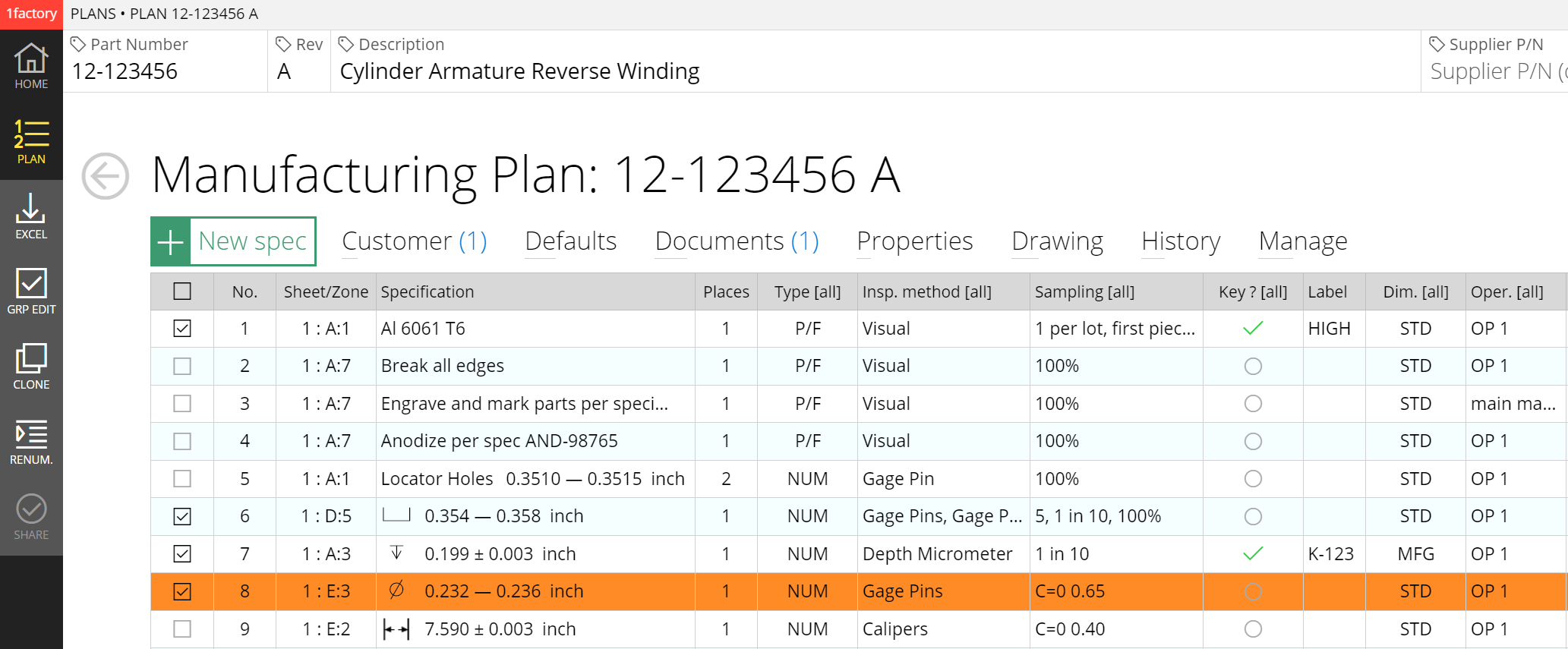The height and width of the screenshot is (649, 1568).
Task: Uncheck the checkbox for row 1
Action: click(x=182, y=329)
